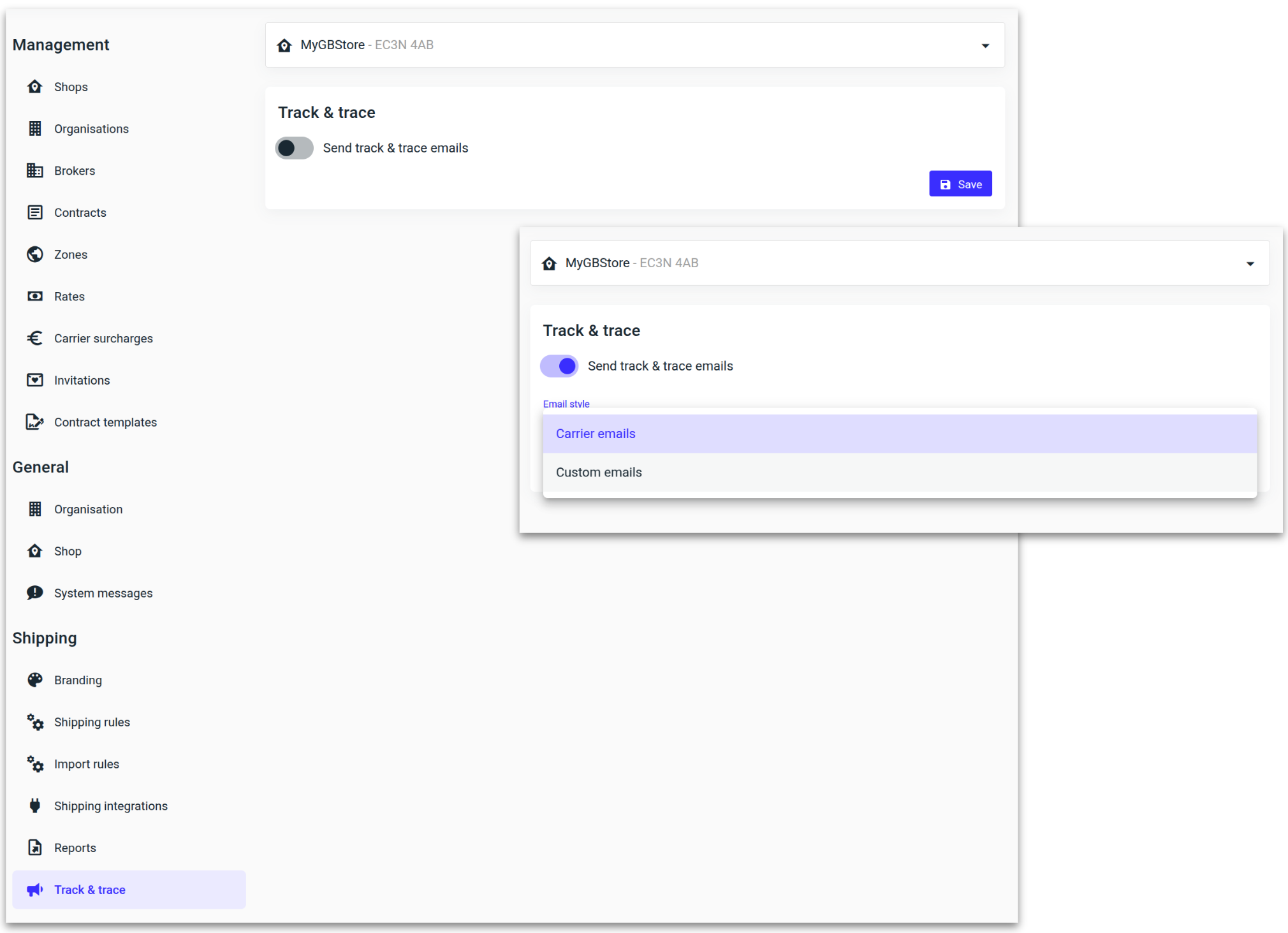This screenshot has width=1288, height=933.
Task: Open the Contracts page from the sidebar
Action: click(80, 212)
